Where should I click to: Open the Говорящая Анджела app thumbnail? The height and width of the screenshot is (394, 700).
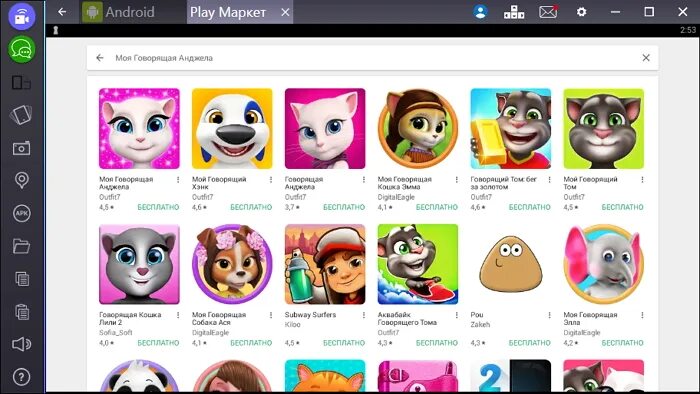(325, 129)
